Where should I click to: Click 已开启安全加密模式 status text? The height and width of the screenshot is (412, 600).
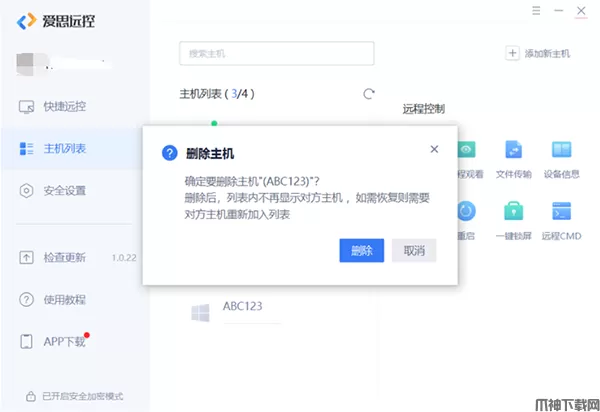coord(83,396)
